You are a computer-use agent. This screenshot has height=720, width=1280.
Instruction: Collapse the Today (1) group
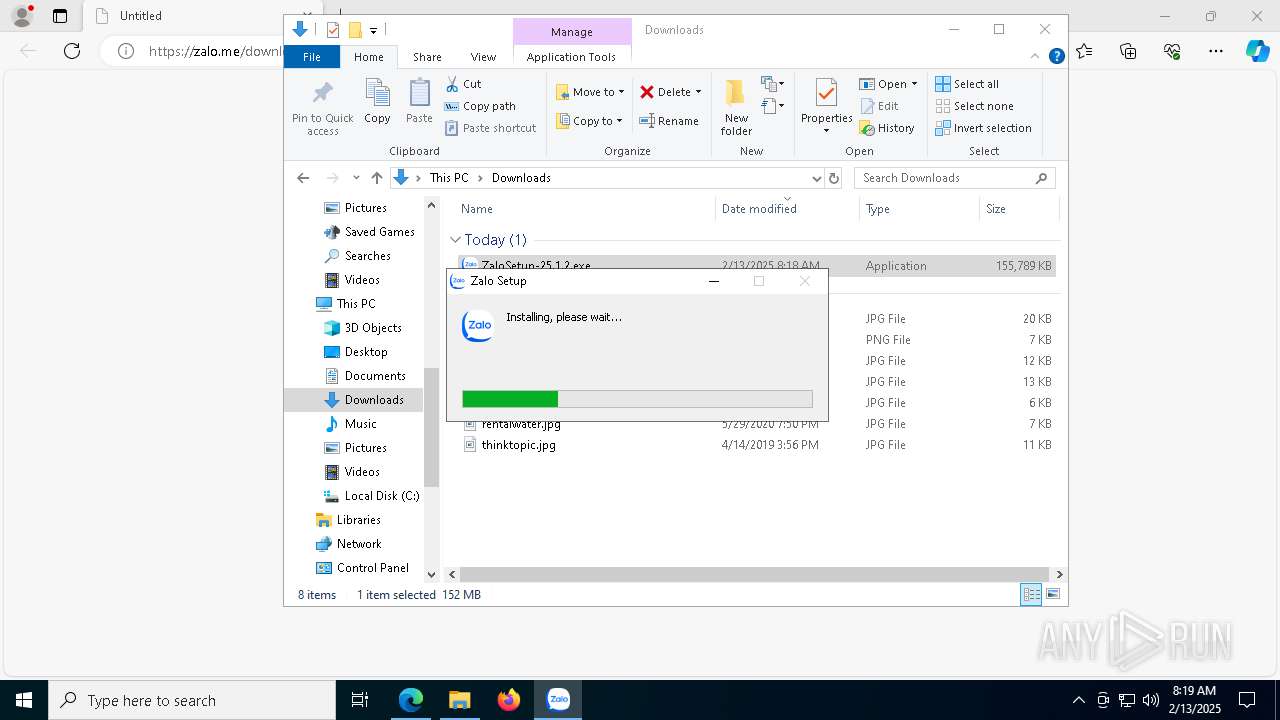(456, 240)
